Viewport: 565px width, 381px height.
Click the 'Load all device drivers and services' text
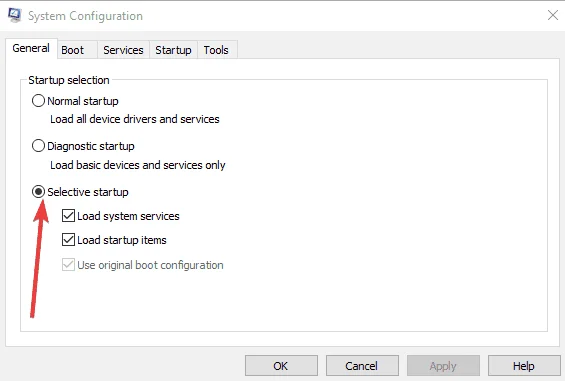click(135, 119)
